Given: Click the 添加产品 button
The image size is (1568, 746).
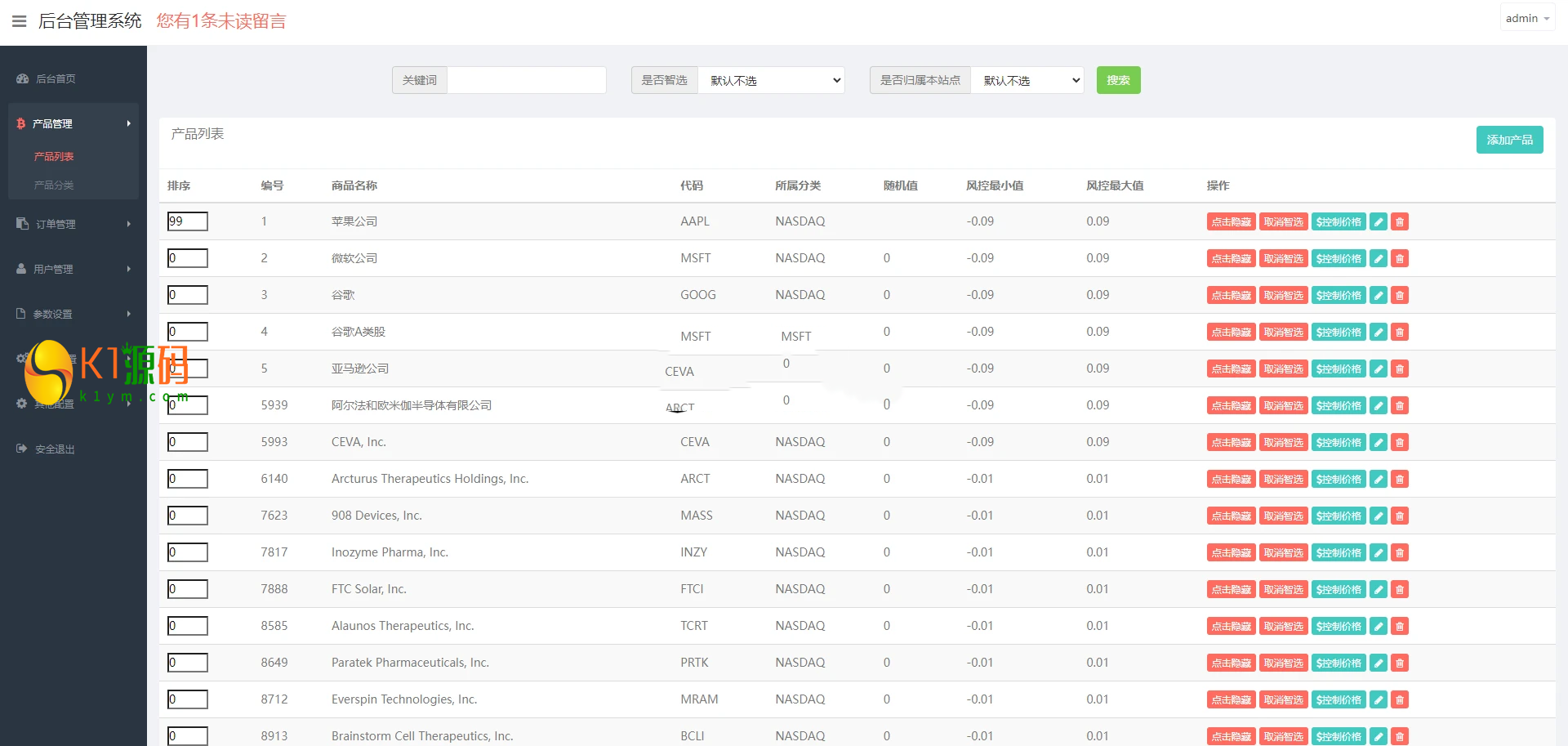Looking at the screenshot, I should (1509, 140).
